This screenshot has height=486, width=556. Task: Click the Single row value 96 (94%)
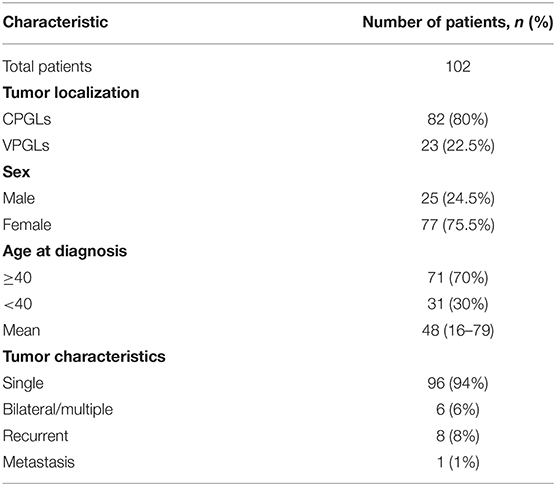(x=458, y=383)
